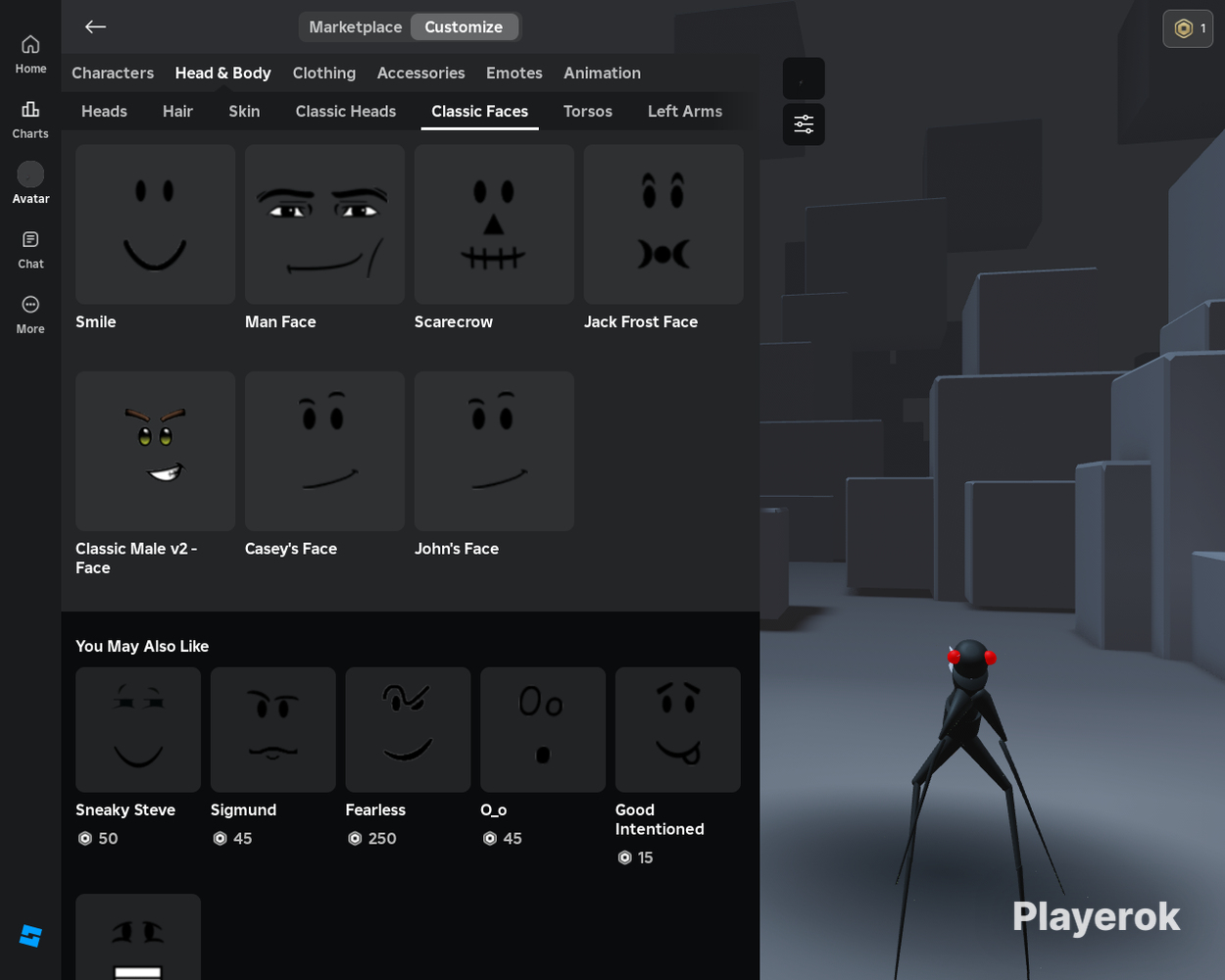Open the Fearless recommended item
The height and width of the screenshot is (980, 1225).
tap(408, 730)
